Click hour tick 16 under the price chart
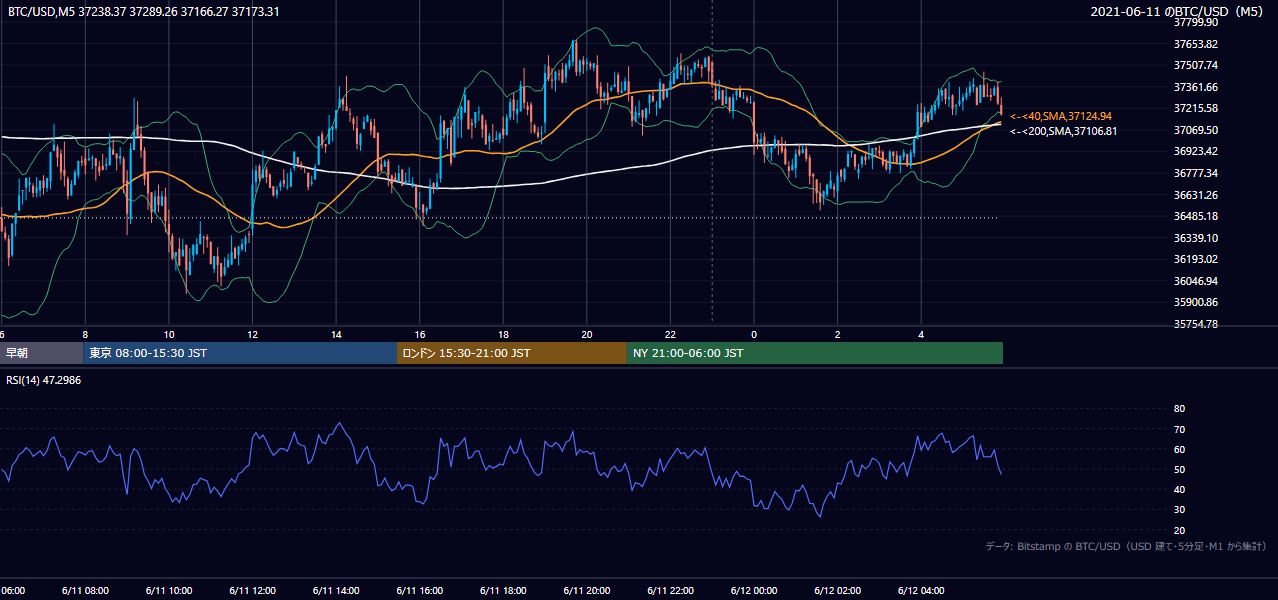Screen dimensions: 1278x600 pos(420,335)
